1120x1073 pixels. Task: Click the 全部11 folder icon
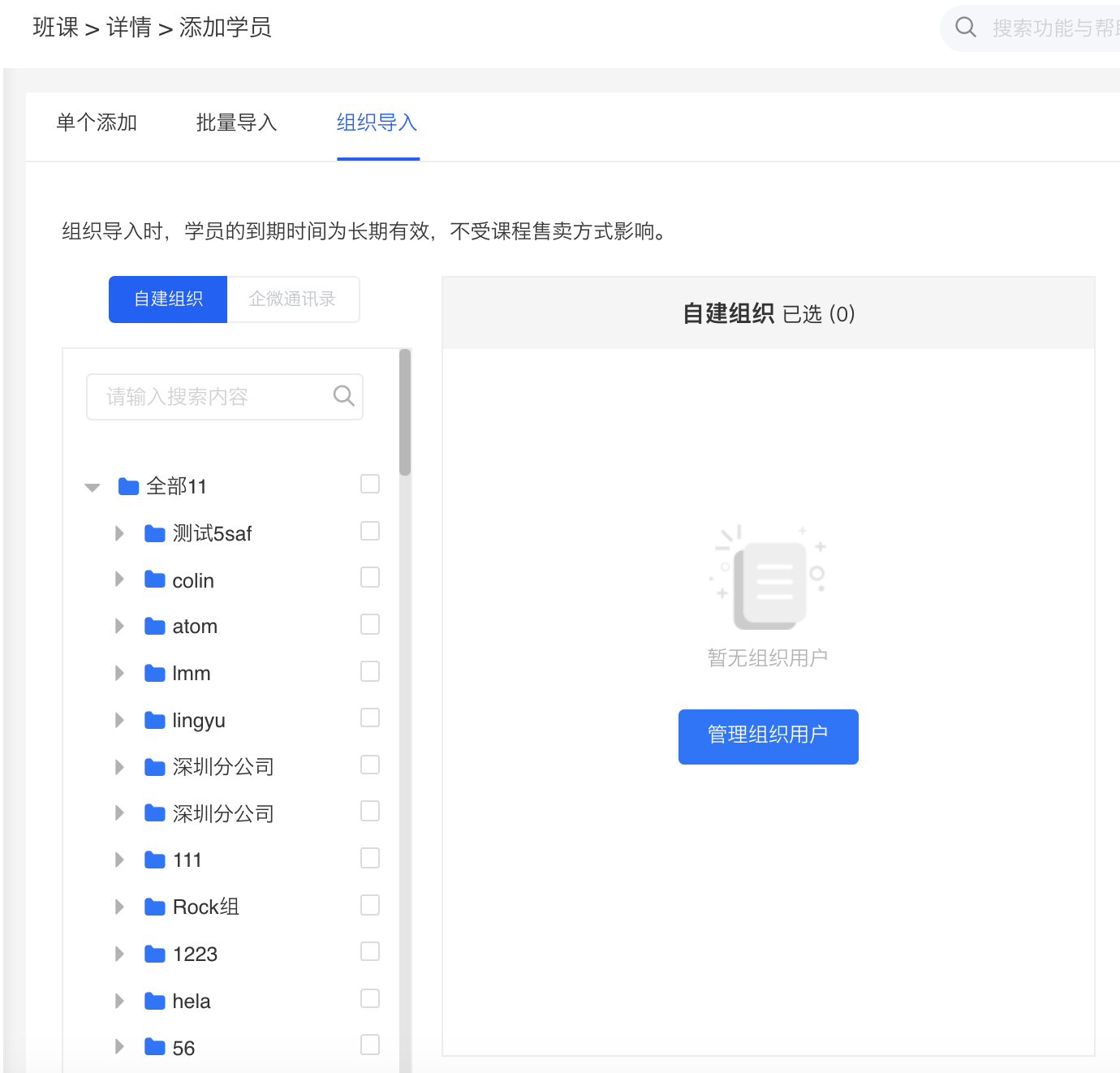point(128,486)
